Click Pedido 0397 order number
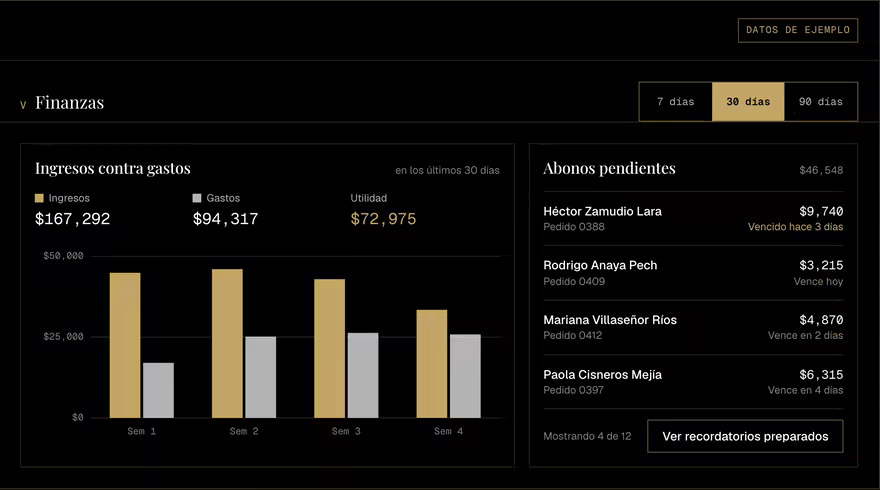This screenshot has width=880, height=490. 574,390
